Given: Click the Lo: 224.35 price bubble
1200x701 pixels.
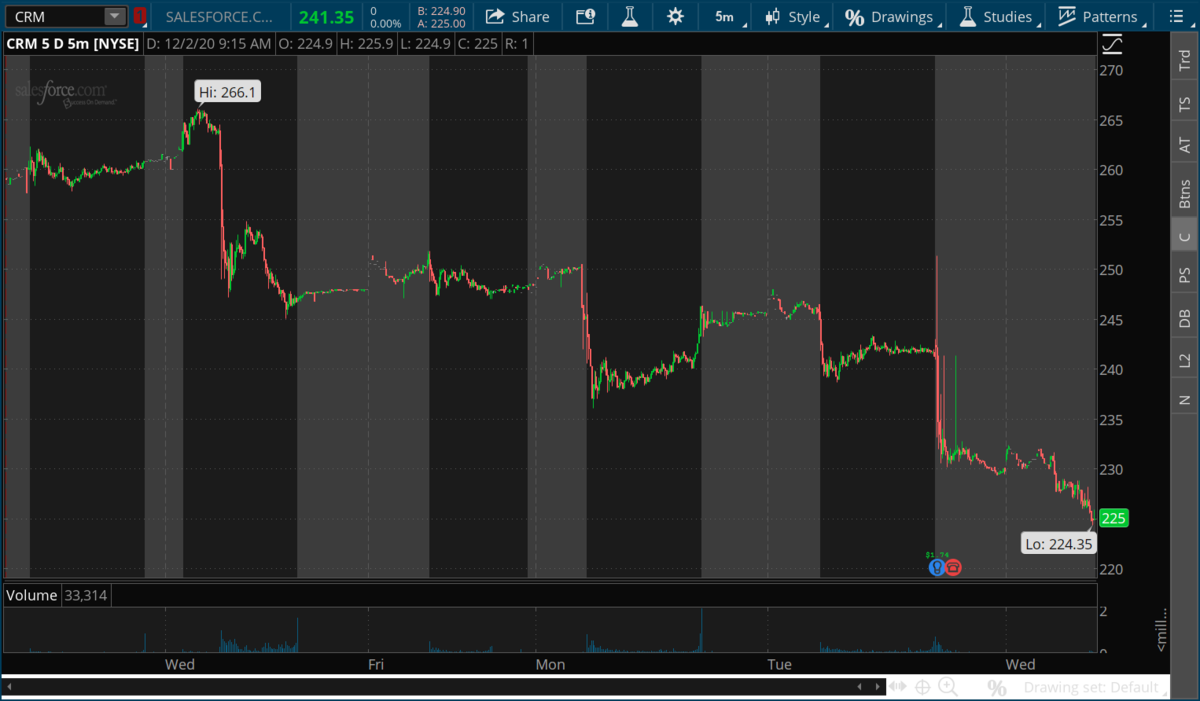Looking at the screenshot, I should (x=1058, y=544).
